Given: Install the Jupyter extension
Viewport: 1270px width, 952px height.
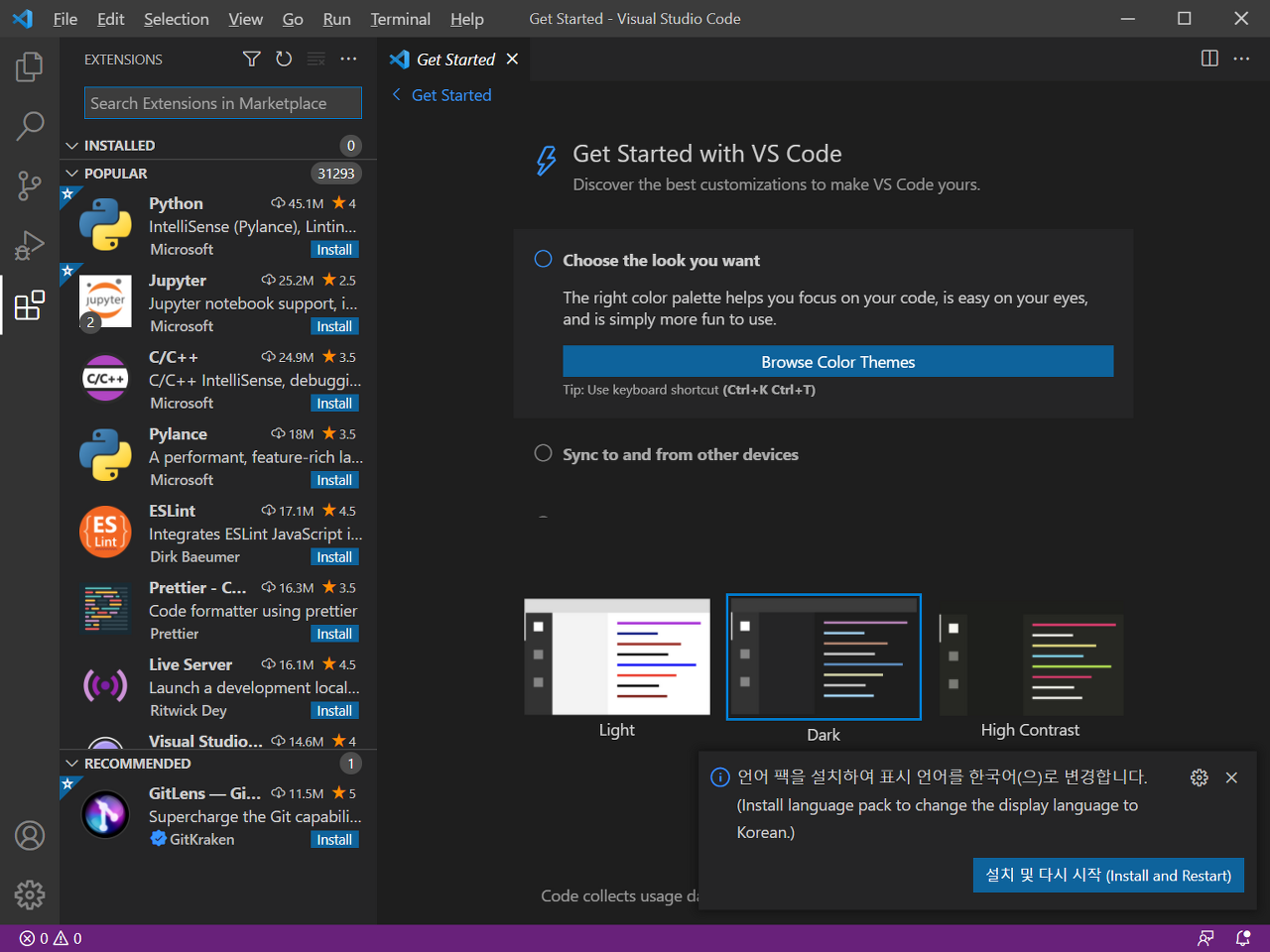Looking at the screenshot, I should click(334, 326).
